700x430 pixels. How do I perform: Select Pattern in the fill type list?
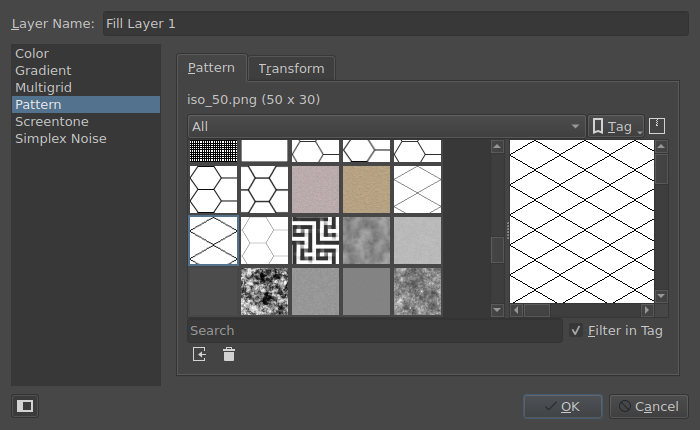click(x=86, y=104)
